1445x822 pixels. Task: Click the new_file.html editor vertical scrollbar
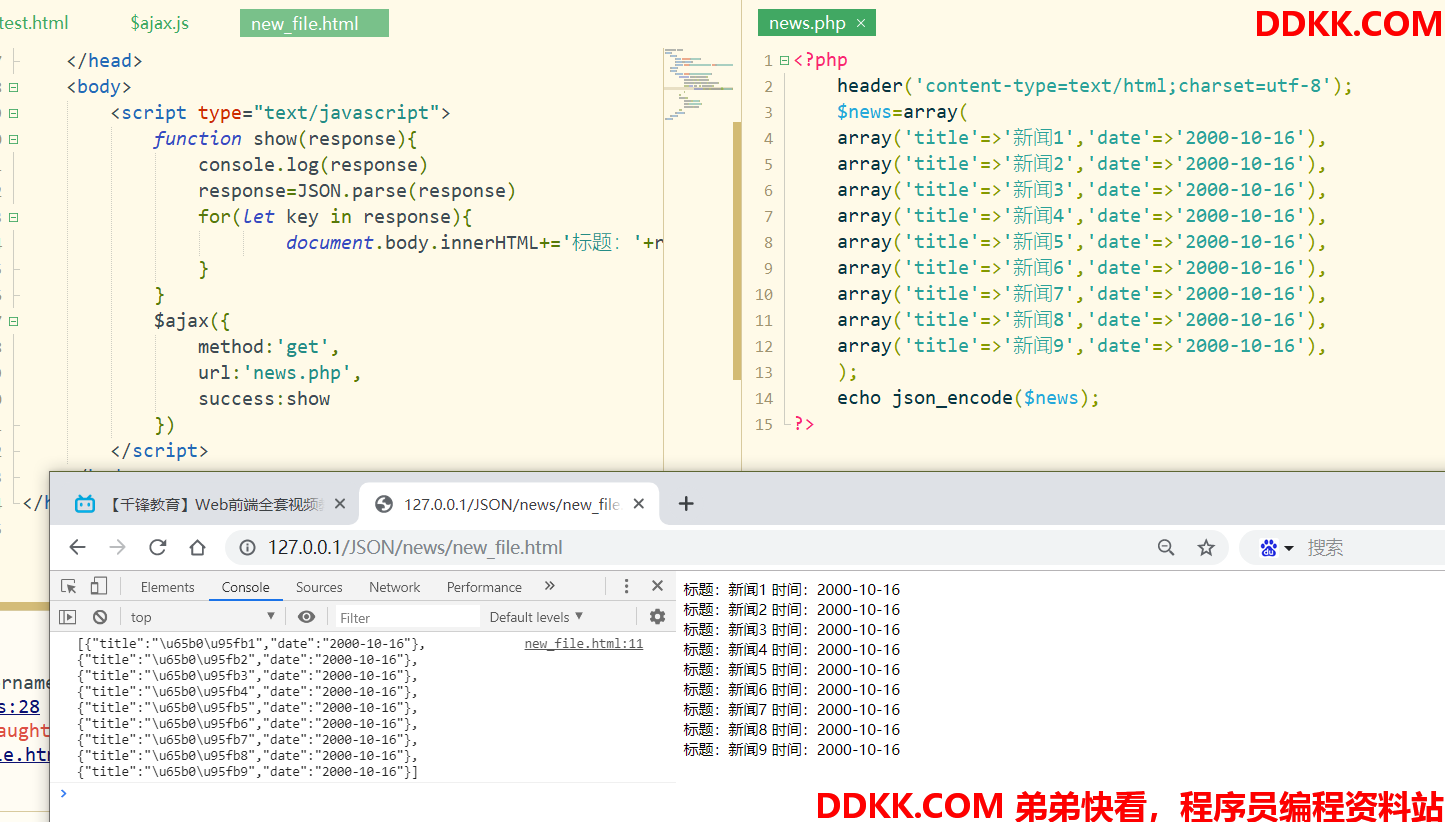tap(737, 250)
